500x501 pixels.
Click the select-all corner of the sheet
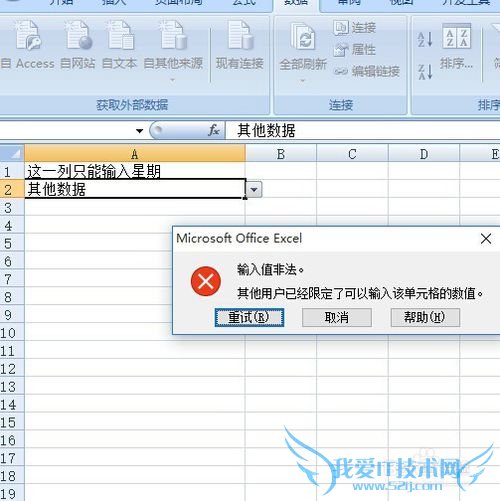tap(12, 153)
